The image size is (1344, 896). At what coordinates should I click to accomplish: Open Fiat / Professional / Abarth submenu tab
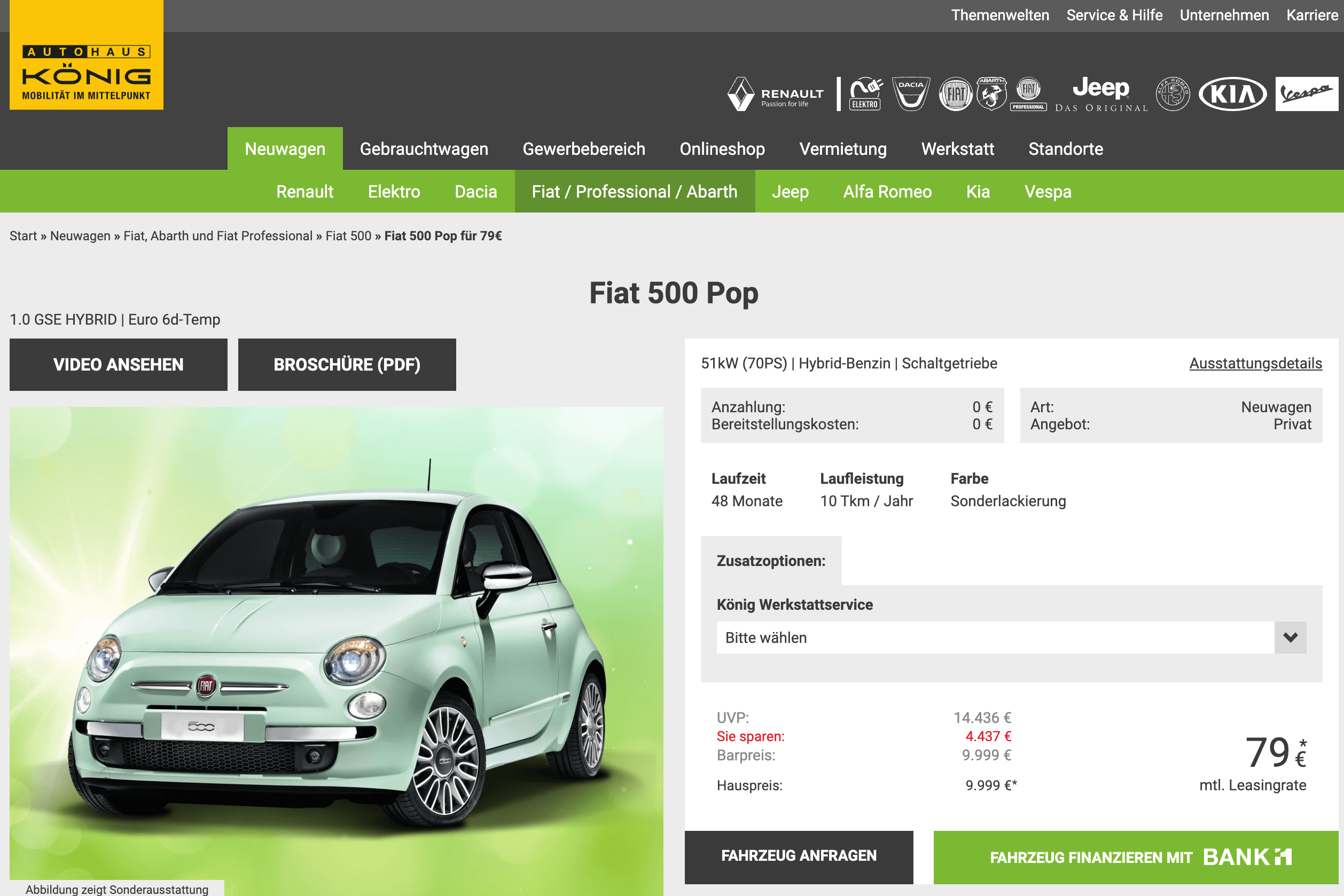(x=635, y=192)
